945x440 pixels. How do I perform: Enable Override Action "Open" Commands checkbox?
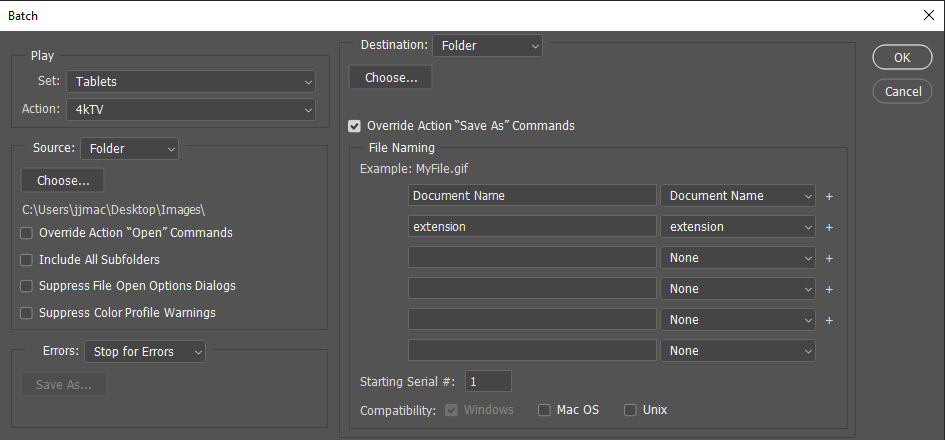point(26,233)
